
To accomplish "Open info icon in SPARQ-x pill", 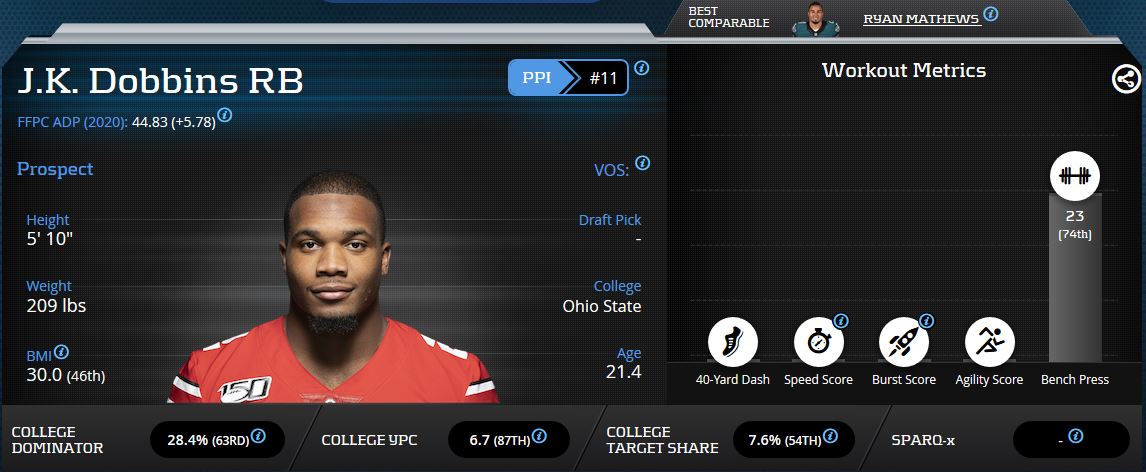I will [x=1075, y=436].
